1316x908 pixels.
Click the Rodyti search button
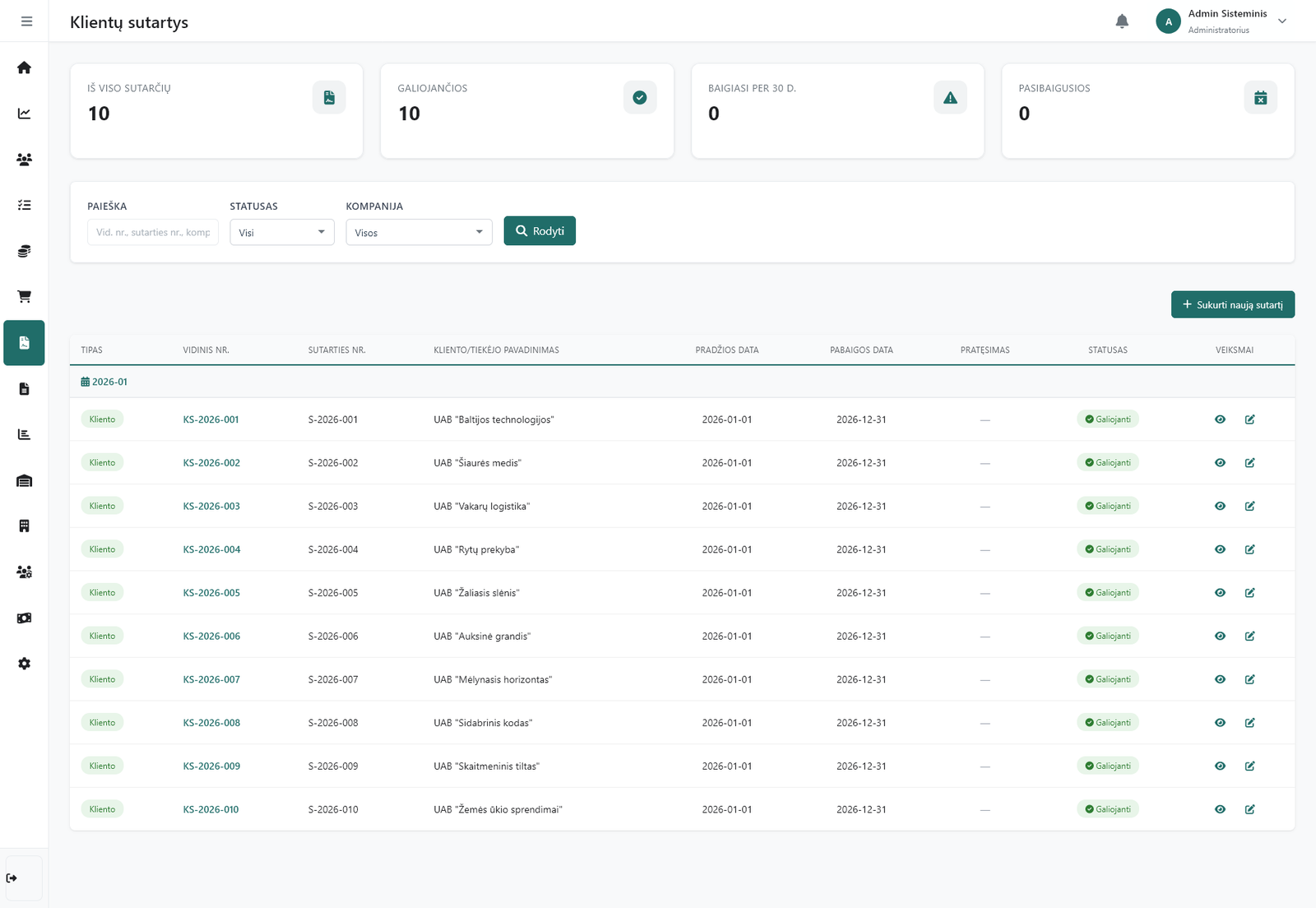(540, 231)
